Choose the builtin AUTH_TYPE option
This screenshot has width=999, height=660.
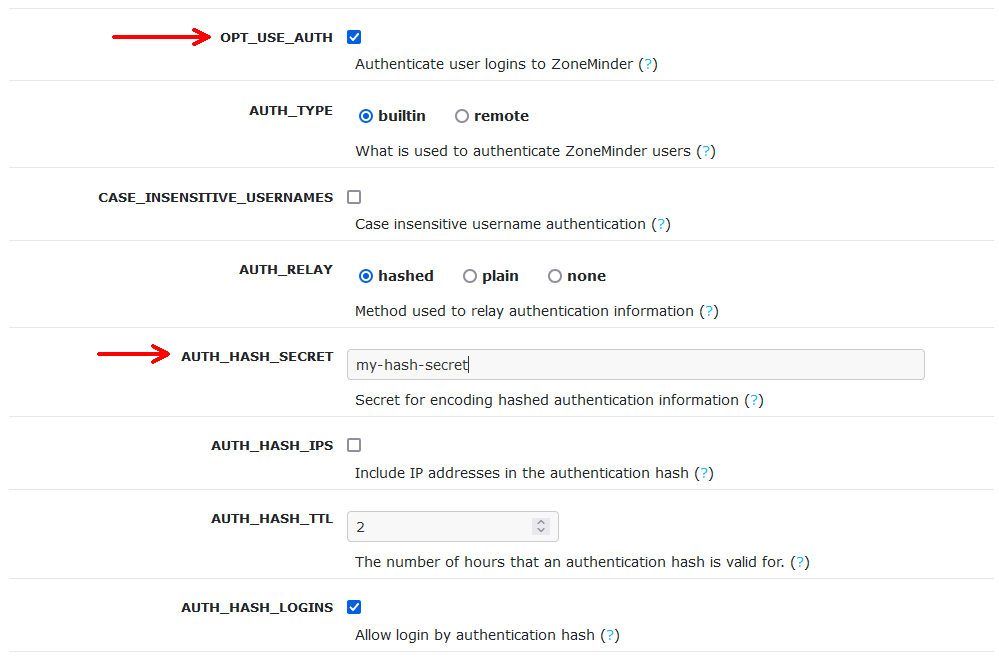click(366, 116)
